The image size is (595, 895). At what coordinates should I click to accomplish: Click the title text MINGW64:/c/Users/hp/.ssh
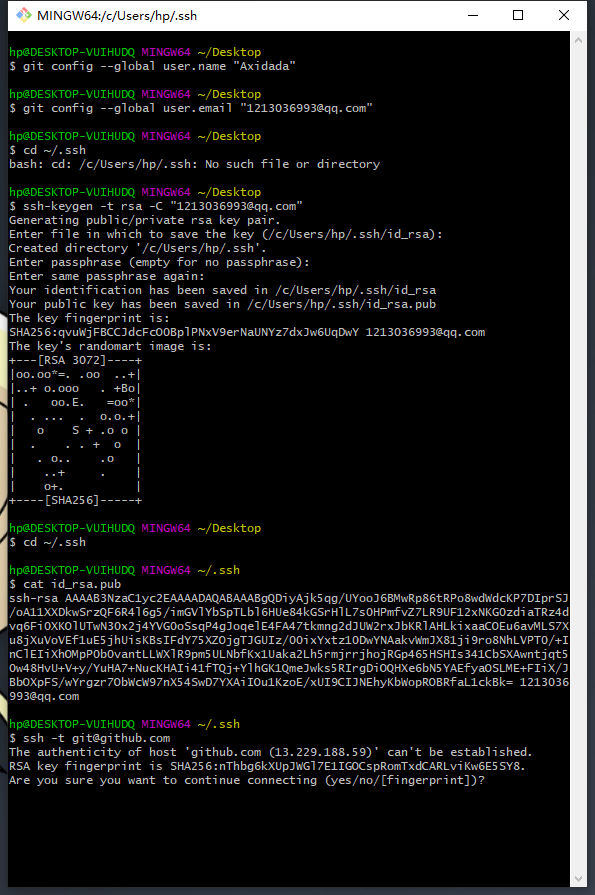(x=117, y=16)
